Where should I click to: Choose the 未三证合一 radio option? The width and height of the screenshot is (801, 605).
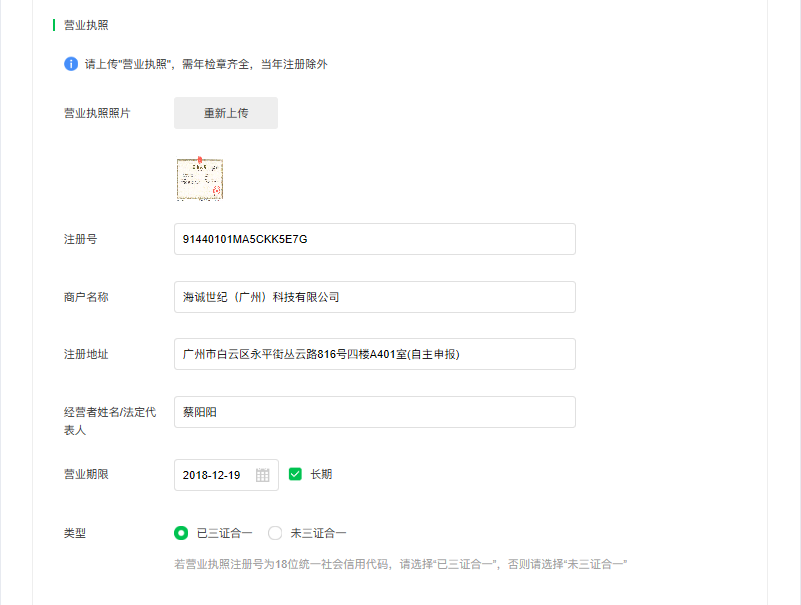pyautogui.click(x=275, y=533)
